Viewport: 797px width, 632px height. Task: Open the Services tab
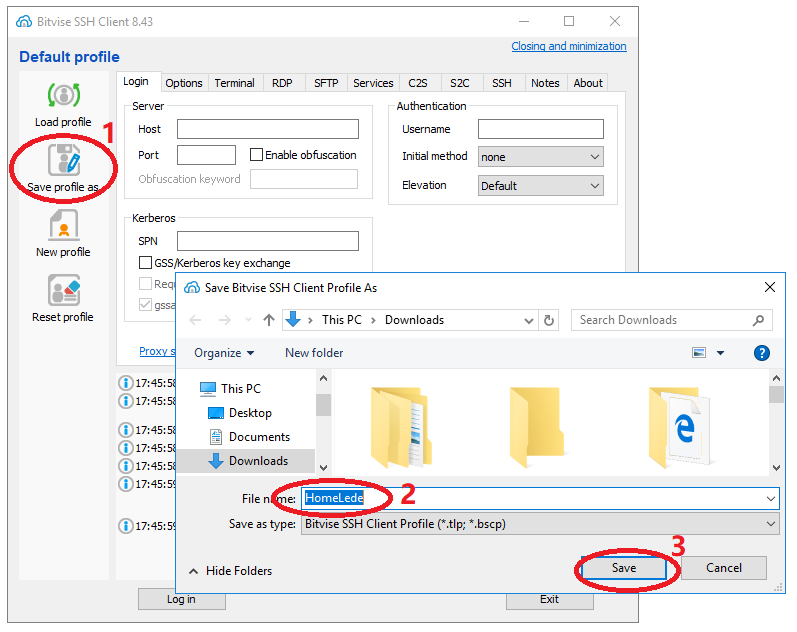tap(373, 83)
